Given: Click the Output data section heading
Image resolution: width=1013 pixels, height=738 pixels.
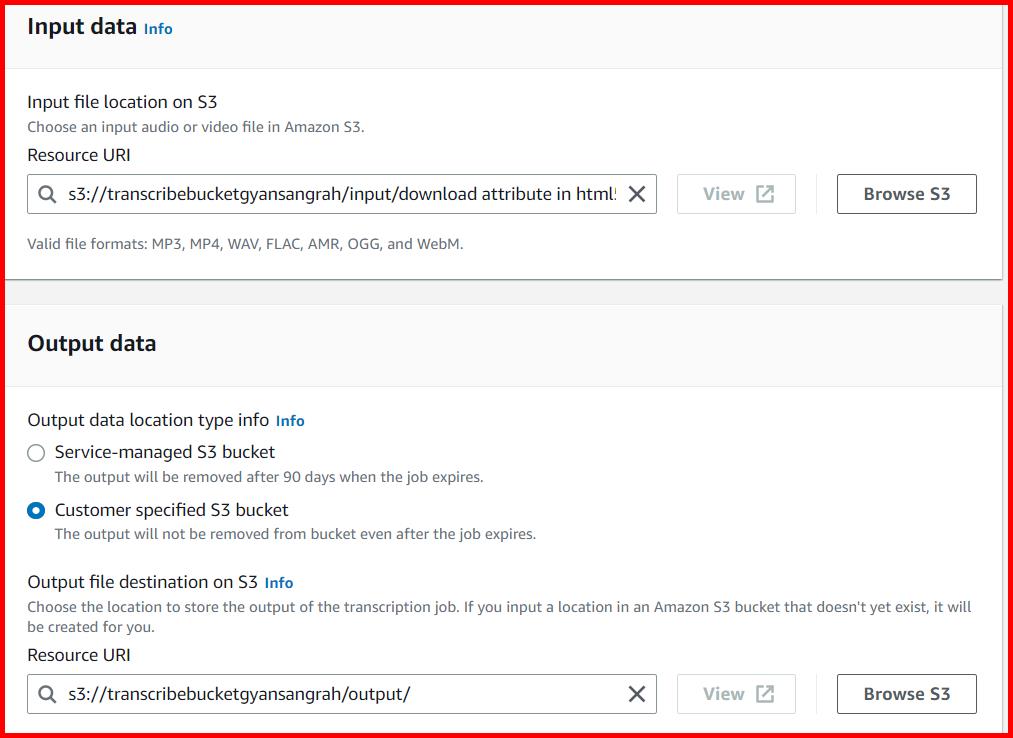Looking at the screenshot, I should coord(91,343).
